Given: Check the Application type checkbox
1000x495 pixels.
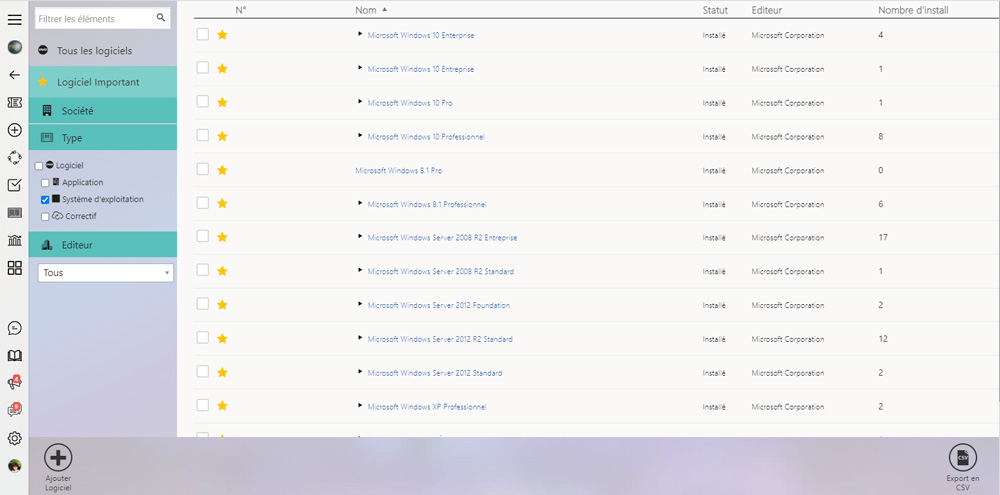Looking at the screenshot, I should tap(45, 183).
